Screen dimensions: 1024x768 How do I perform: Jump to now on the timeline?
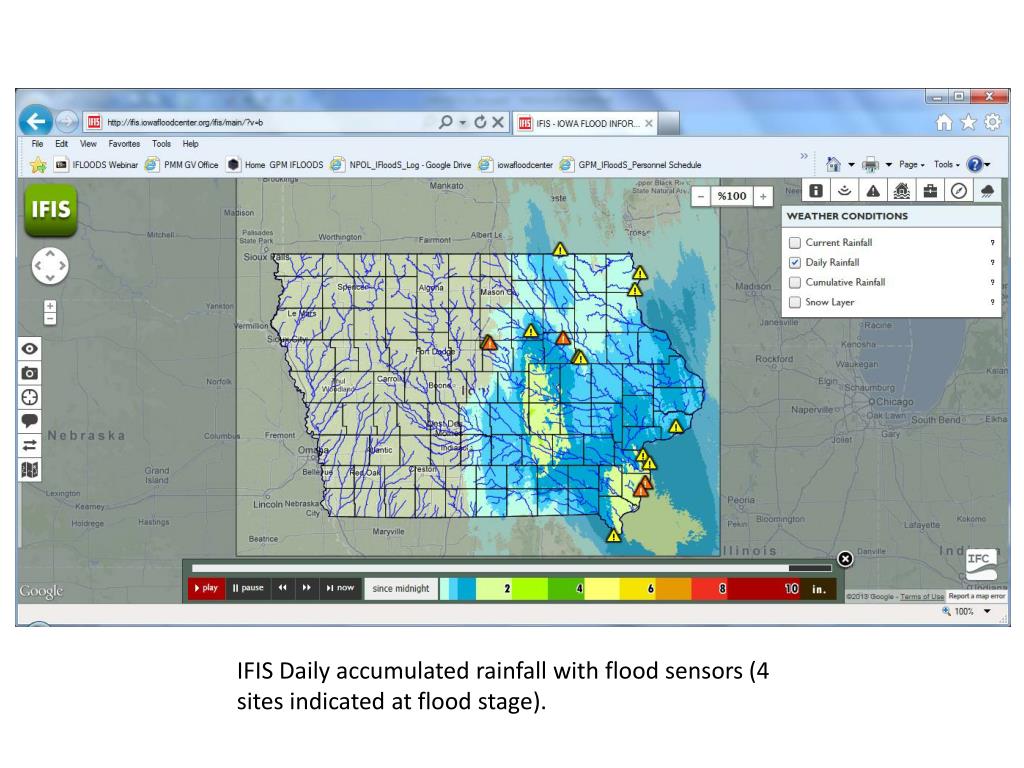coord(340,588)
